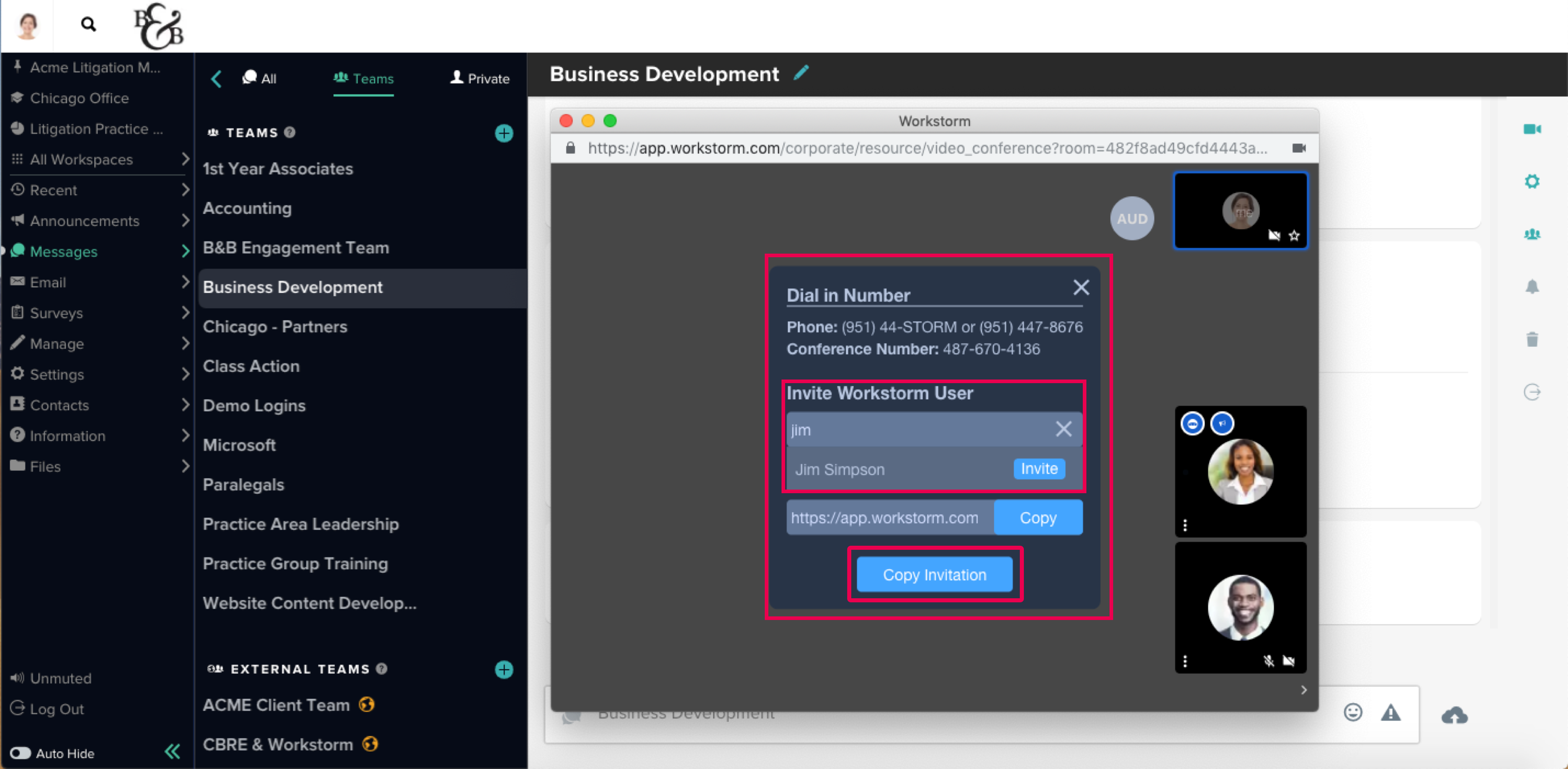Click disabled camera icon on man's tile
Viewport: 1568px width, 769px height.
click(1288, 661)
